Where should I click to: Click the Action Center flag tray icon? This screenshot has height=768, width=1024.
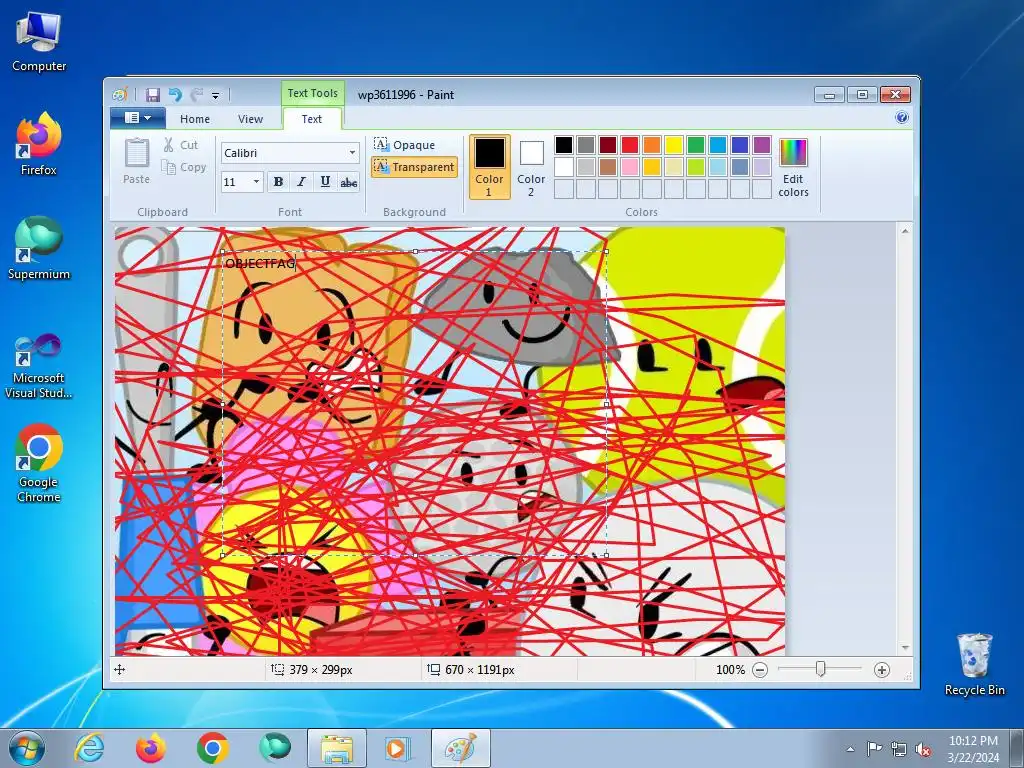[x=874, y=749]
